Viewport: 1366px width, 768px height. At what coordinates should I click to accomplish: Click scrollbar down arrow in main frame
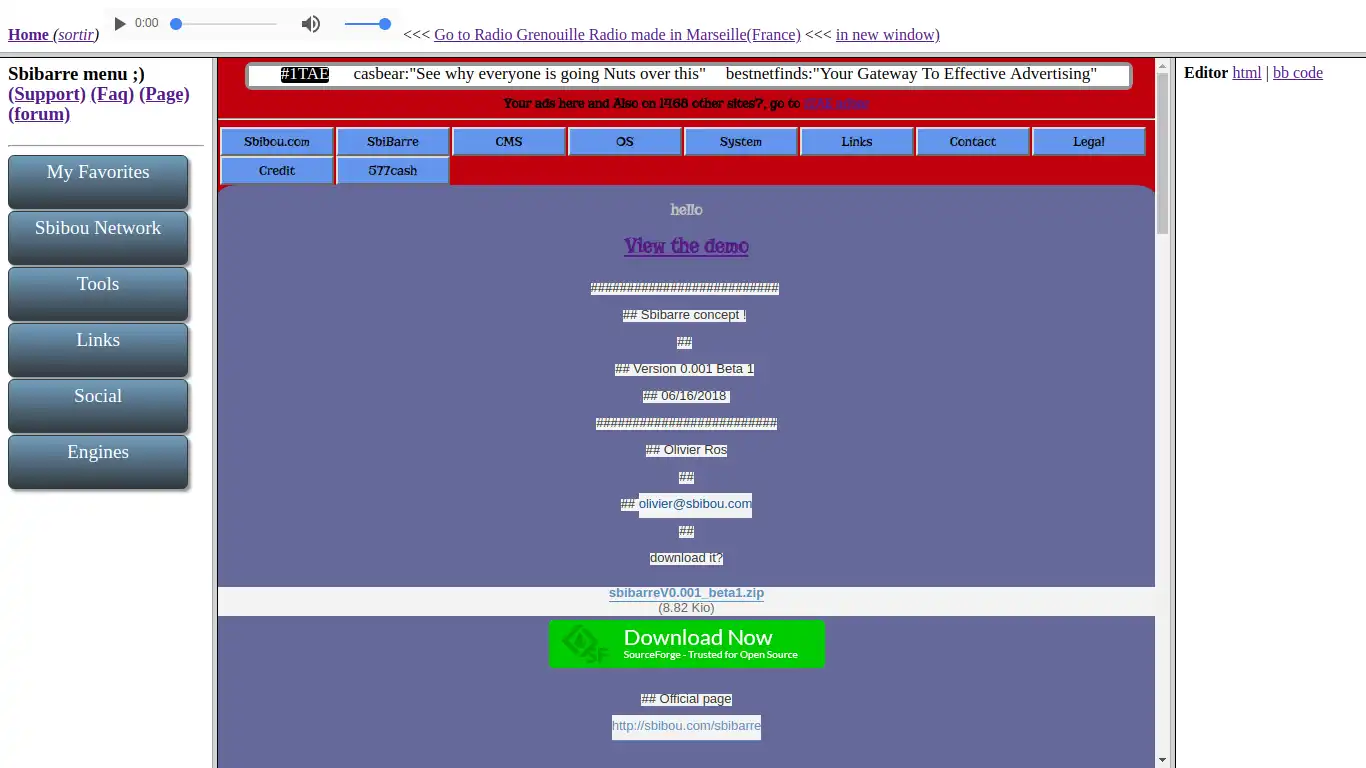coord(1162,760)
